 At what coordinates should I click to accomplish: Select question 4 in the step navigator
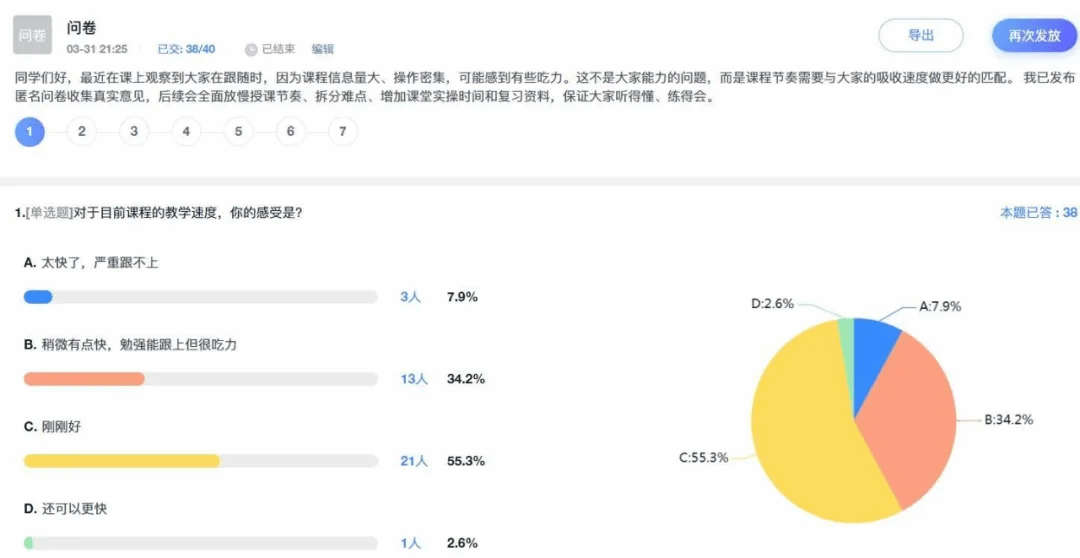click(186, 132)
